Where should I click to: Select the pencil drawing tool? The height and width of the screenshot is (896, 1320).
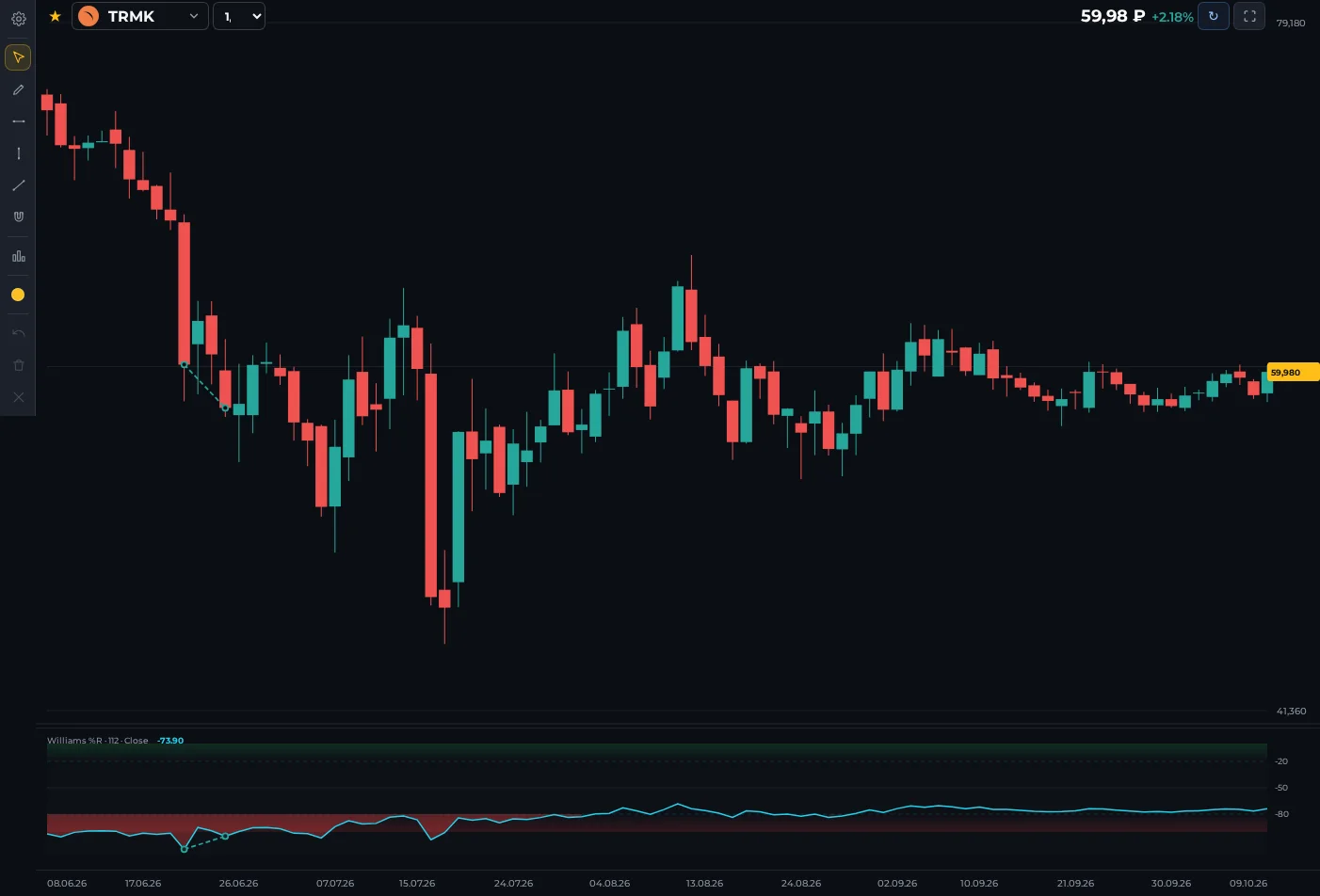tap(18, 90)
